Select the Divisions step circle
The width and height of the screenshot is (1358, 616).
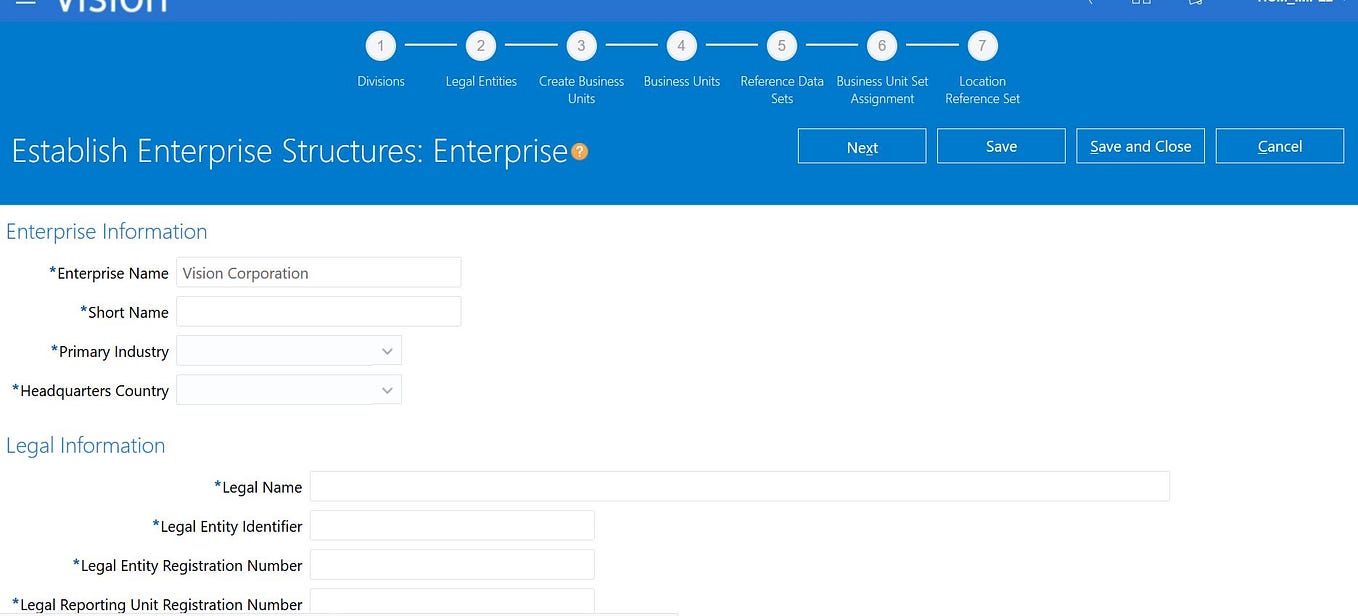point(380,45)
